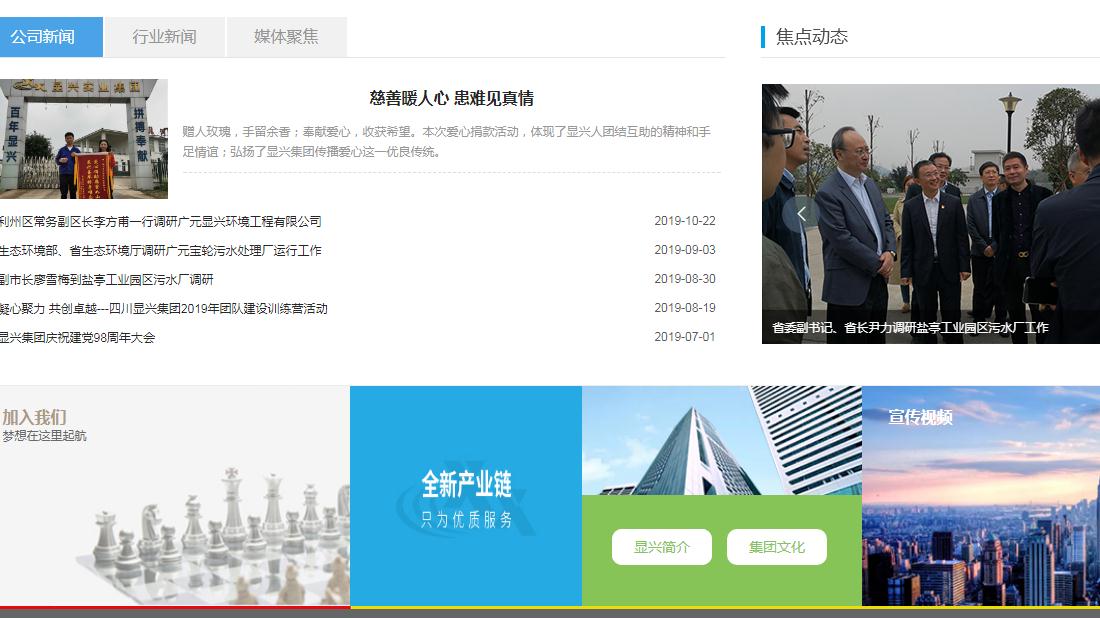Screen dimensions: 1100x618
Task: Open the 宣传视频 city skyline banner
Action: [x=981, y=495]
